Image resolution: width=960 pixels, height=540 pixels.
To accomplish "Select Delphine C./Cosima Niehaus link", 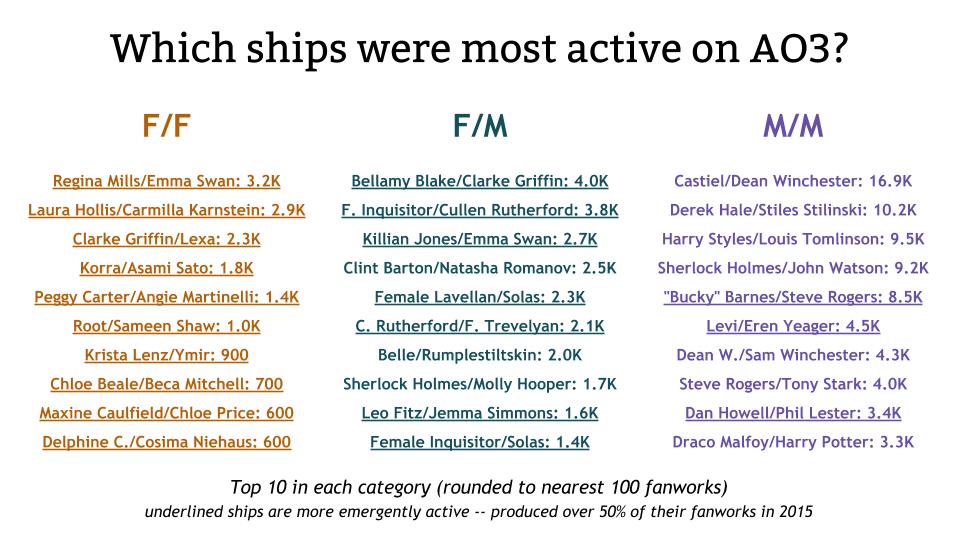I will 167,442.
